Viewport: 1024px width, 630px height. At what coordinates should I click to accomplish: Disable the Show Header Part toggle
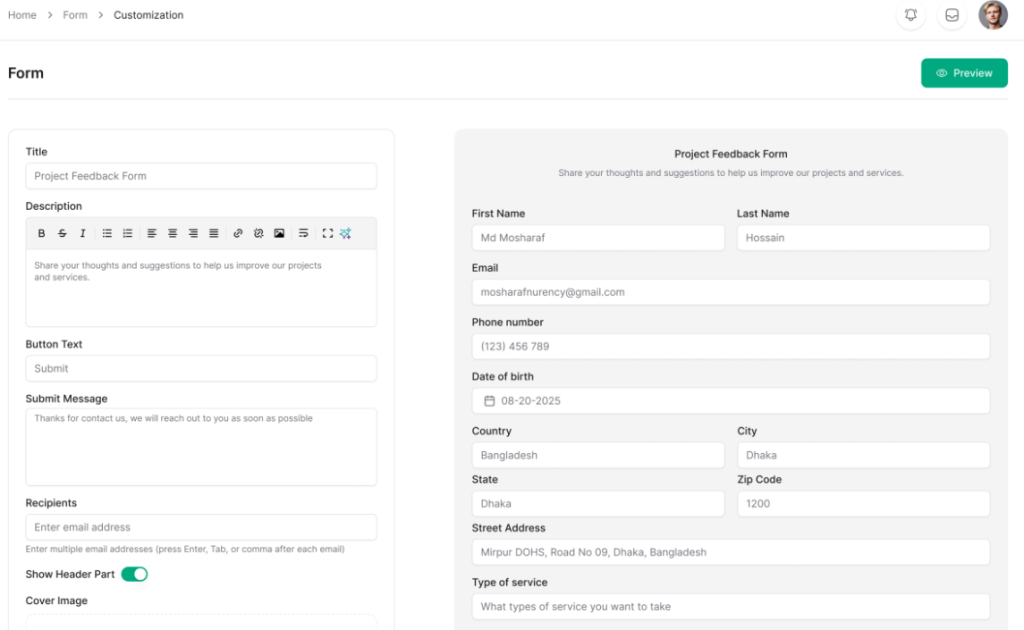point(134,574)
